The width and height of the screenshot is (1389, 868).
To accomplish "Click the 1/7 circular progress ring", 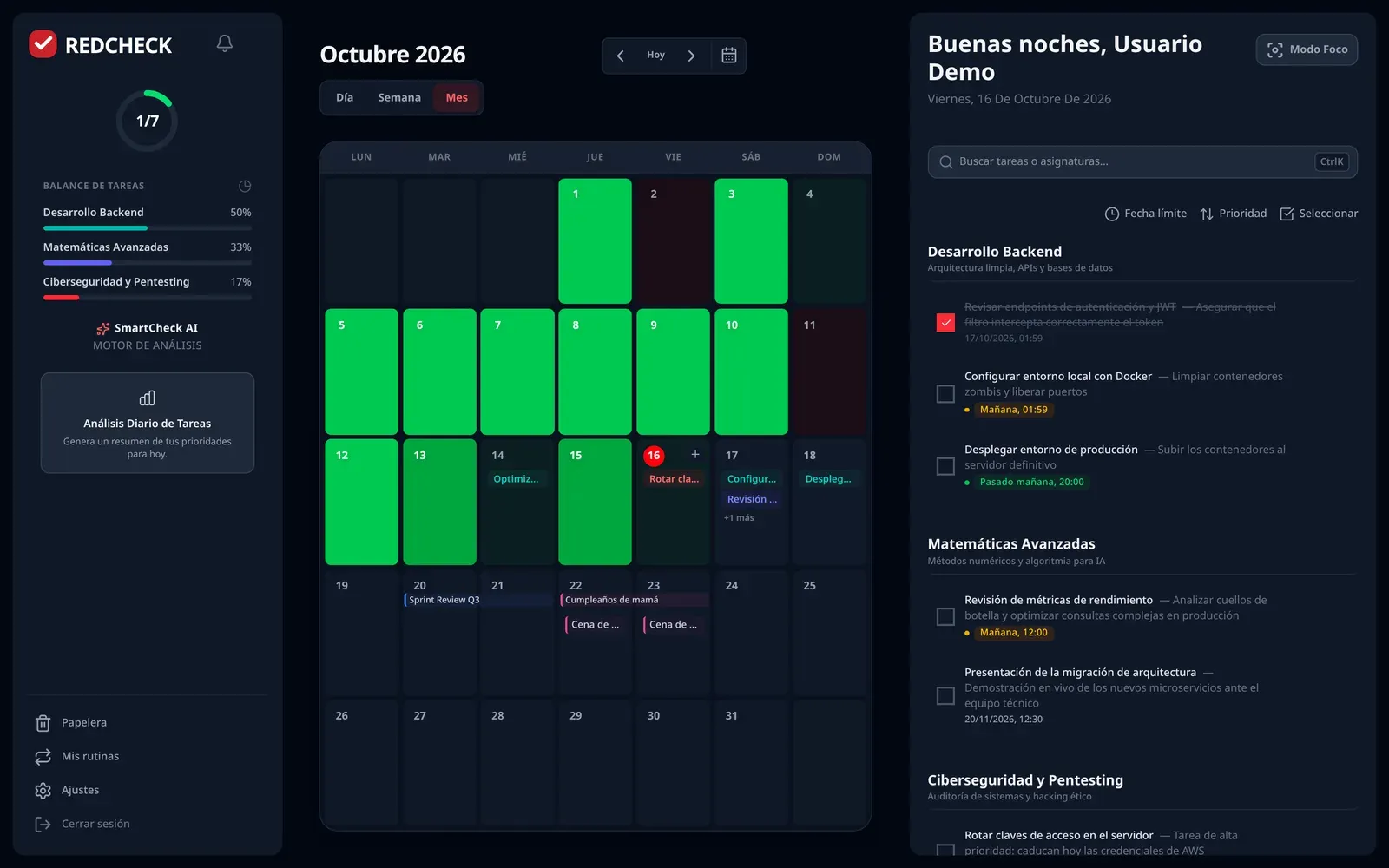I will (148, 122).
